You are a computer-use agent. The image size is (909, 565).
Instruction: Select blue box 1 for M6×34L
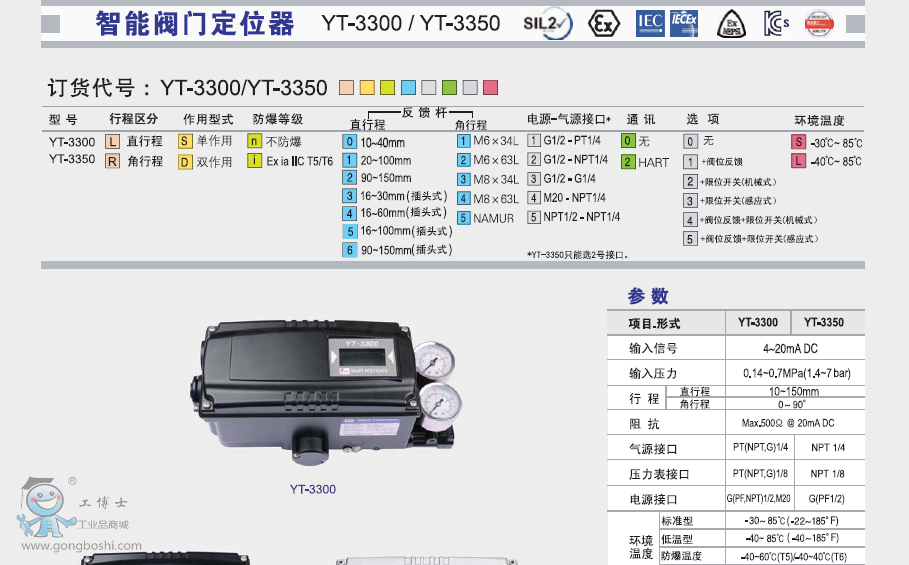463,141
